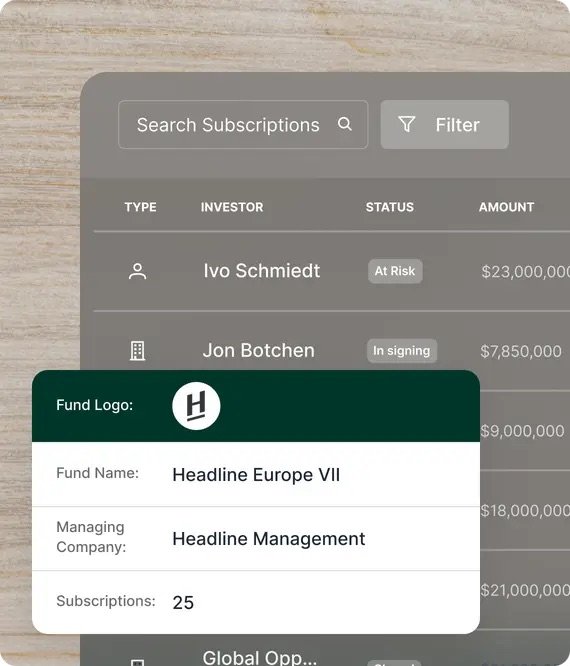Click the magnifying glass search icon
This screenshot has width=570, height=666.
(x=344, y=124)
